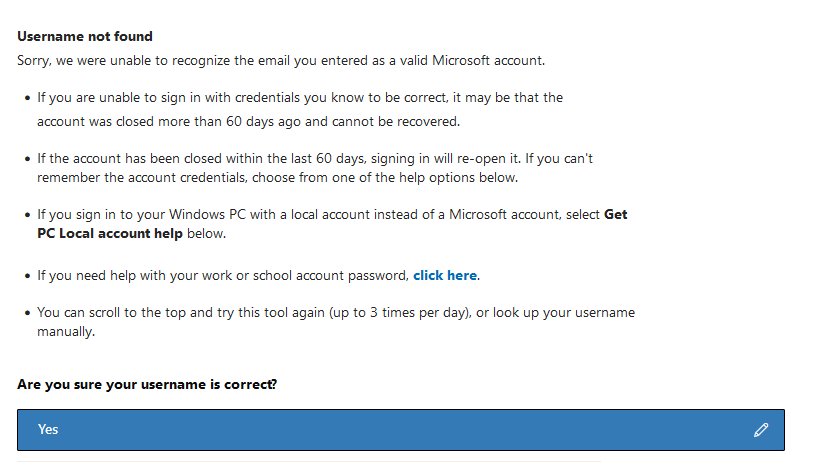
Task: Select the blue "Yes" answer bar
Action: click(400, 430)
